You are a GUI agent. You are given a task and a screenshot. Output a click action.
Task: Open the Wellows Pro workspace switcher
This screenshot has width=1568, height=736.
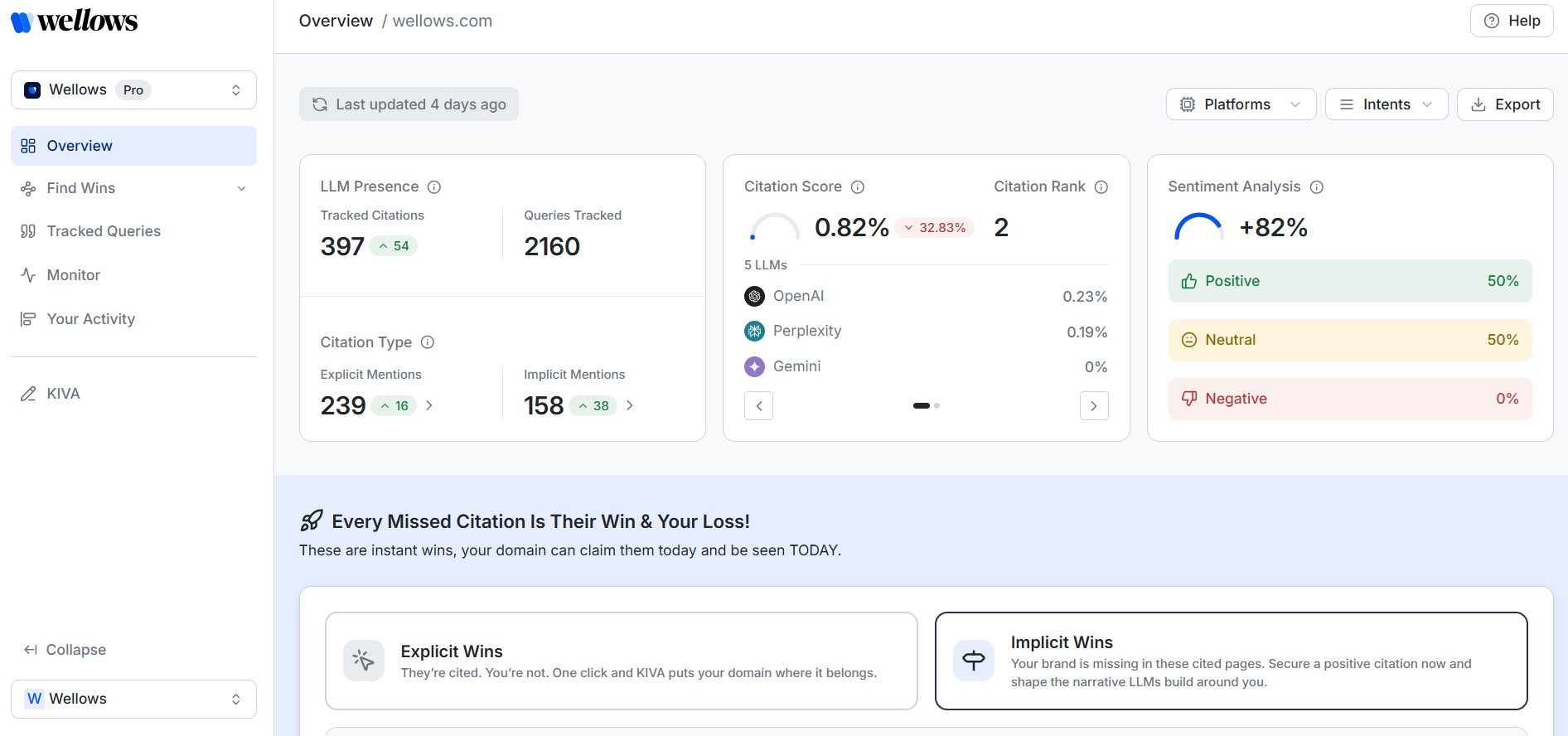[x=133, y=90]
